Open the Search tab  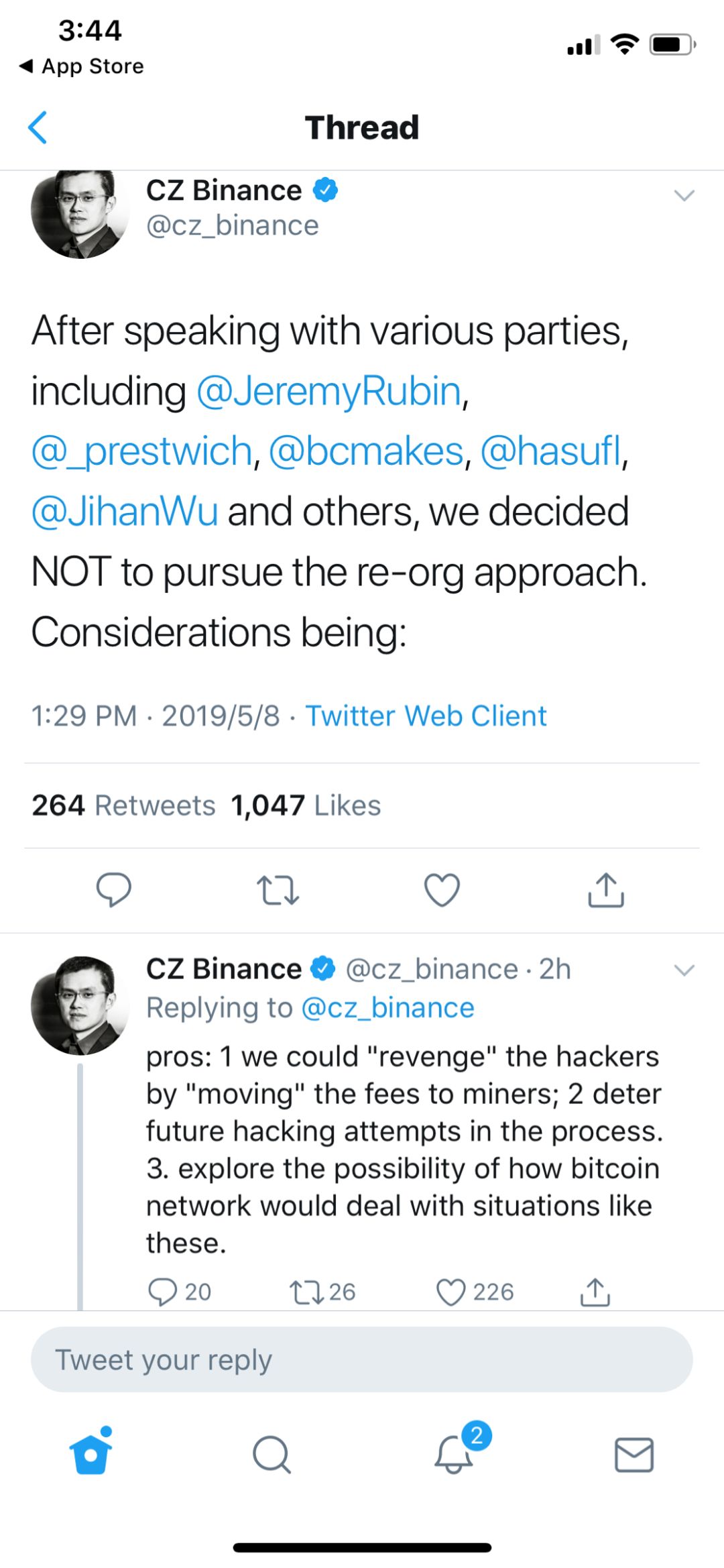tap(271, 1454)
